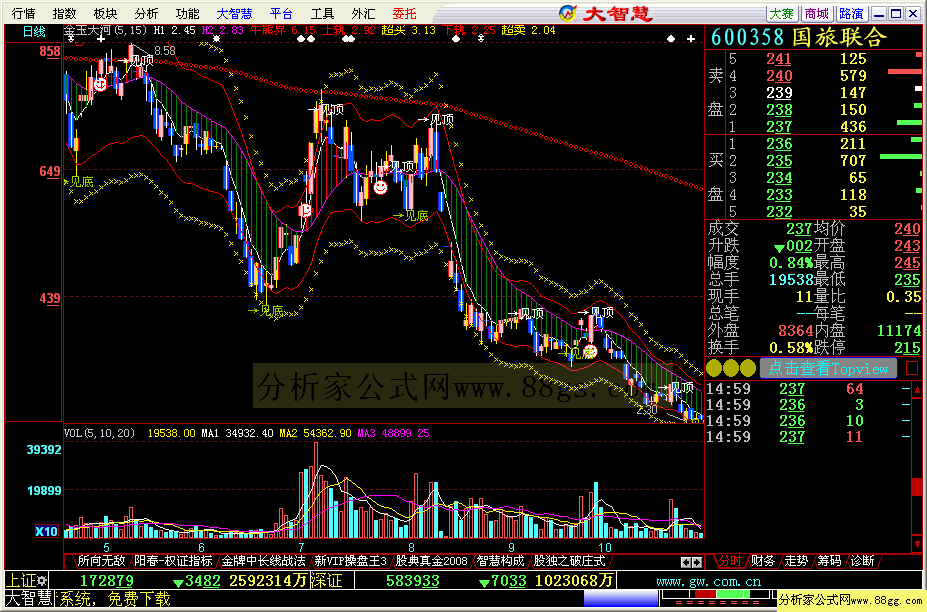
Task: Click buy-1 price 236
Action: pyautogui.click(x=779, y=144)
